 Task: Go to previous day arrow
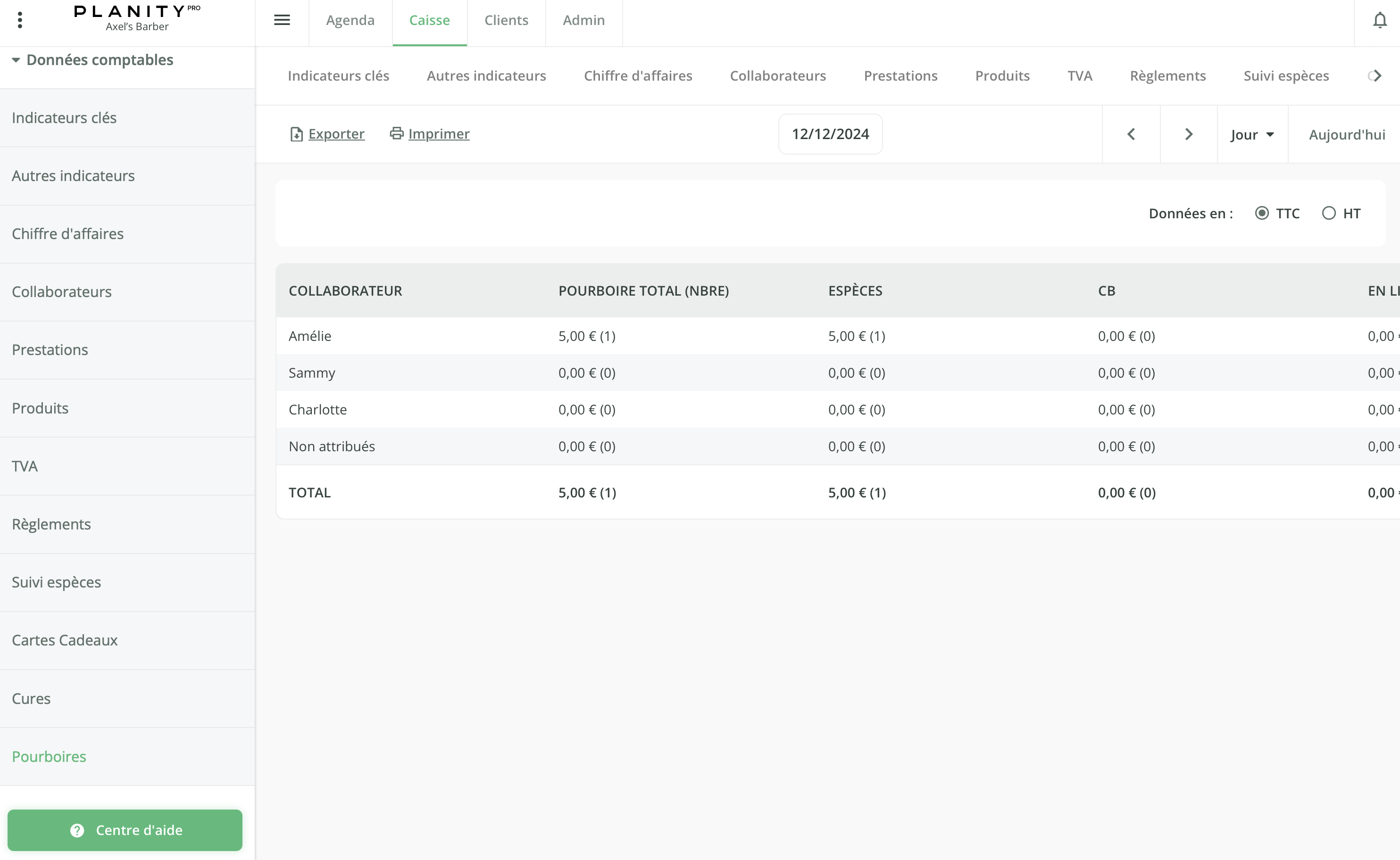coord(1131,134)
